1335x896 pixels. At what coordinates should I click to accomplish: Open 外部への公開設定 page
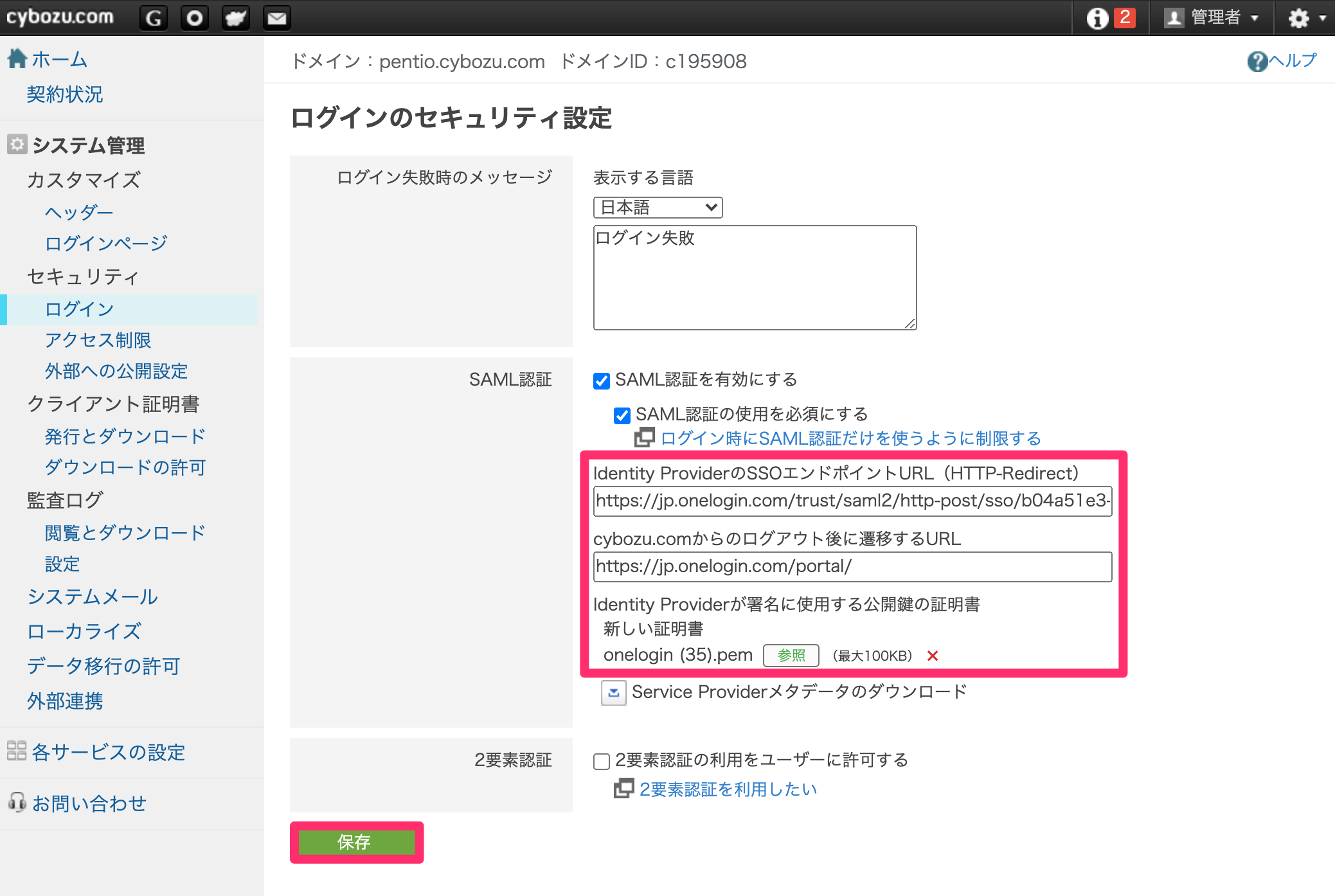pyautogui.click(x=116, y=371)
